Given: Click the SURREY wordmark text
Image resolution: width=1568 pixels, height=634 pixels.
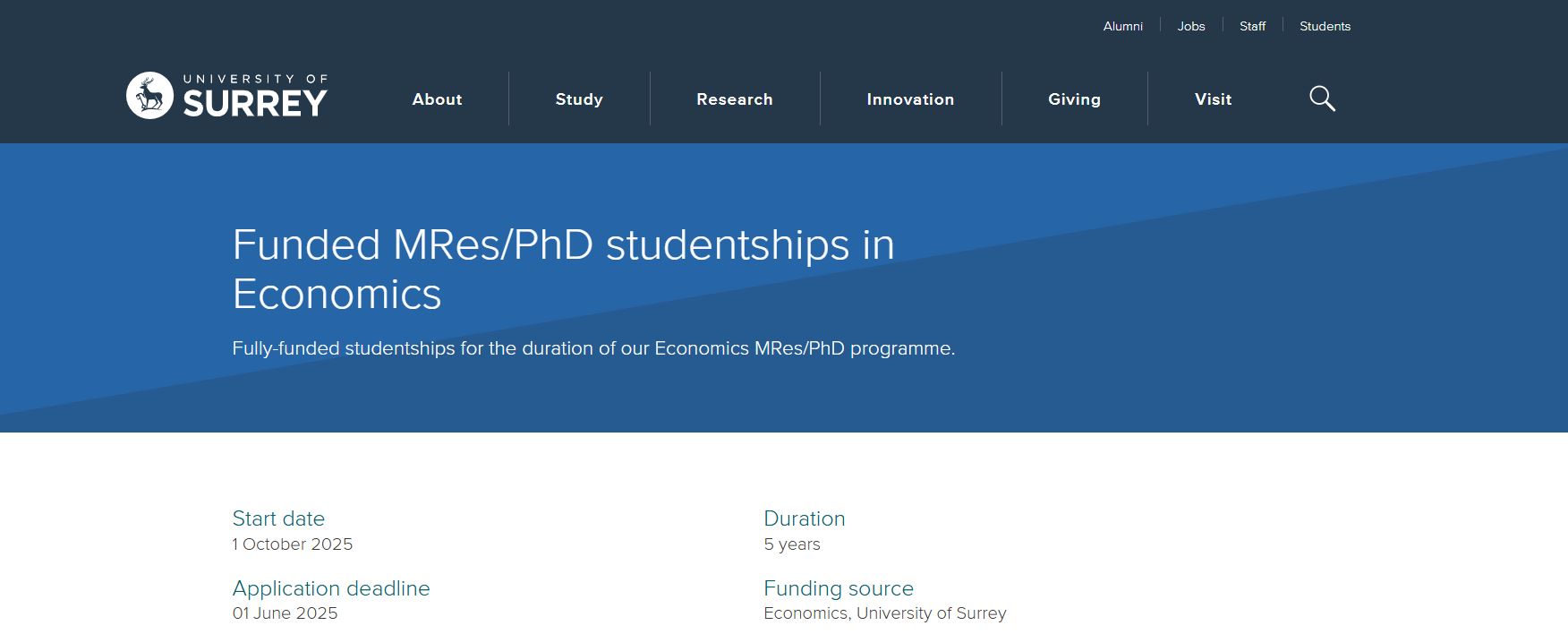Looking at the screenshot, I should click(255, 104).
